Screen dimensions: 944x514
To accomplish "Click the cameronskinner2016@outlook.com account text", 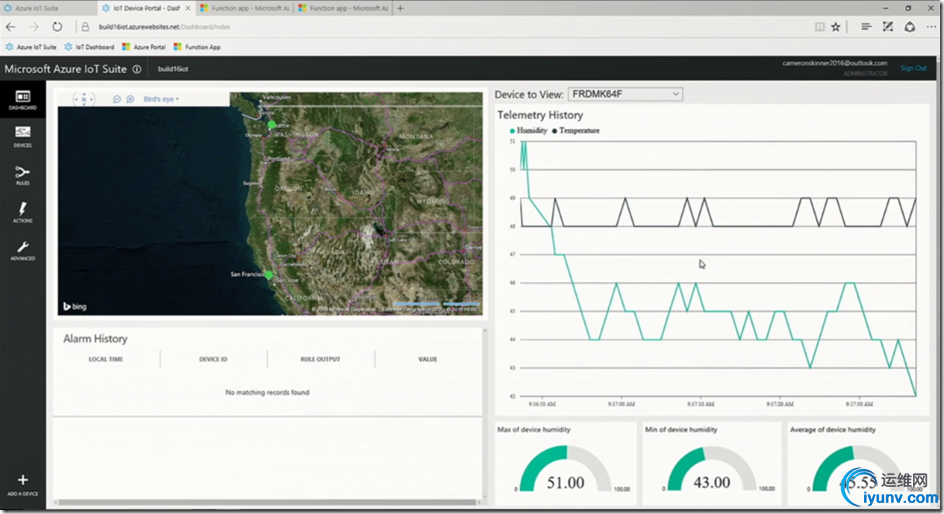I will pyautogui.click(x=834, y=63).
